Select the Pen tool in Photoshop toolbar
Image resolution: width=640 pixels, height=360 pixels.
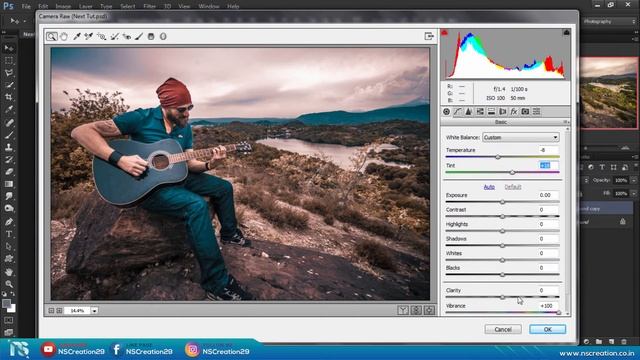[x=9, y=222]
